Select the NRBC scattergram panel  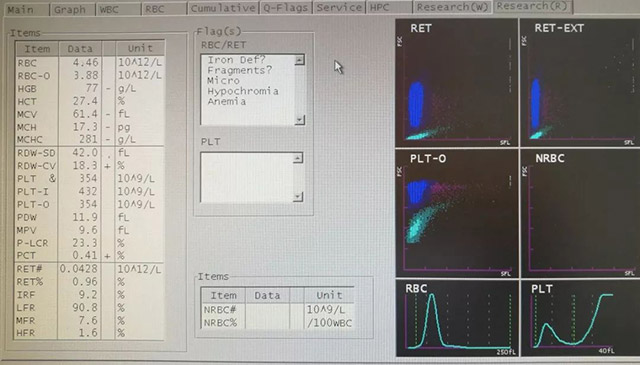pyautogui.click(x=580, y=214)
